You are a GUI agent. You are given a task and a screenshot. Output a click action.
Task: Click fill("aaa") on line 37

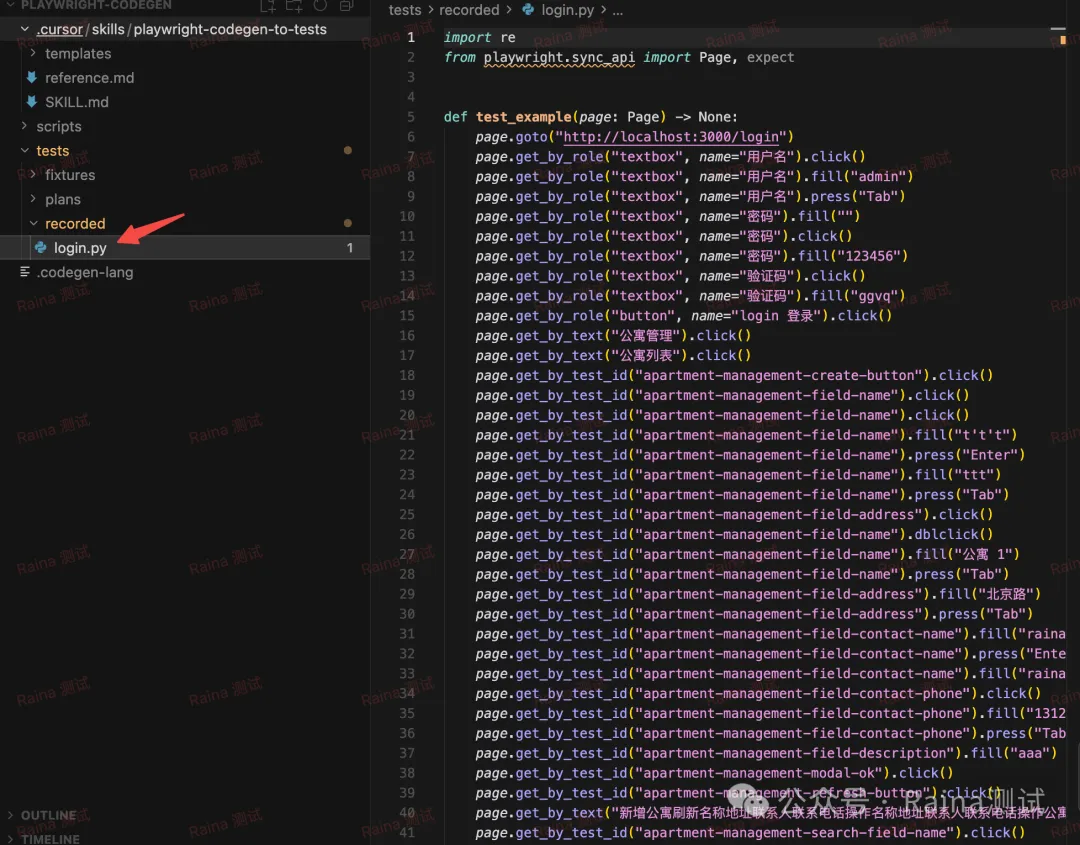click(x=1014, y=753)
